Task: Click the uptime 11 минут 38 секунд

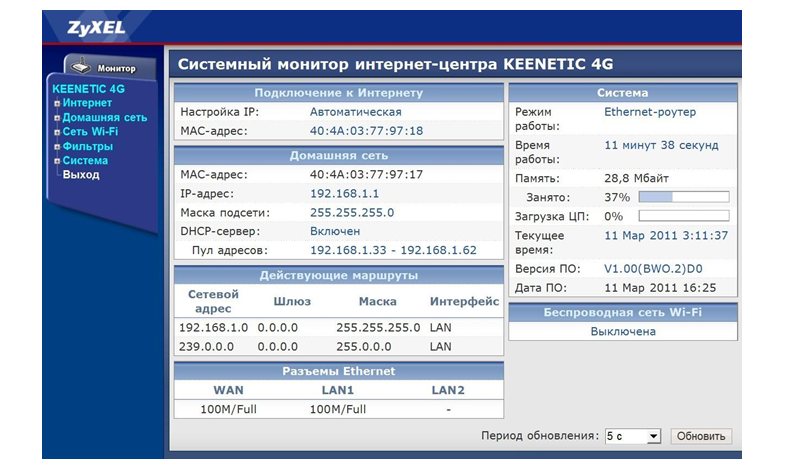Action: click(661, 145)
